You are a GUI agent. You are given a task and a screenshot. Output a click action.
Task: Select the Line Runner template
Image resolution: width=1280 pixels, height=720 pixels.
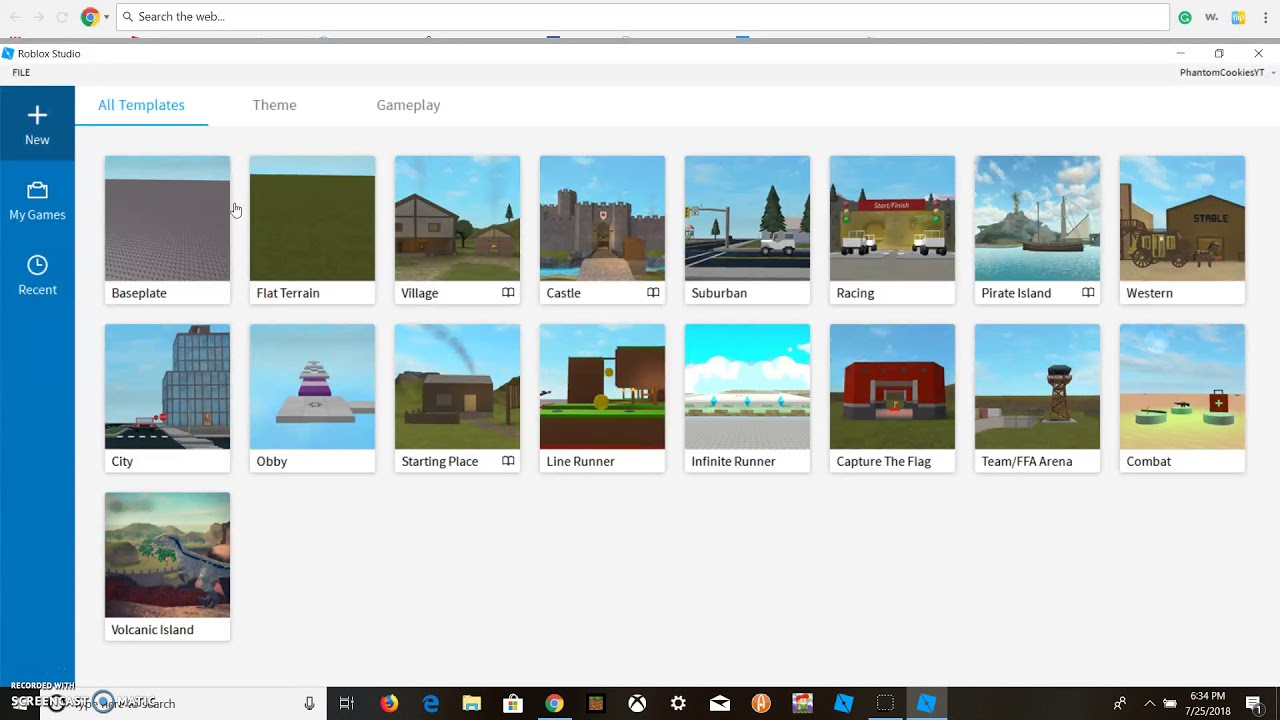pos(602,397)
